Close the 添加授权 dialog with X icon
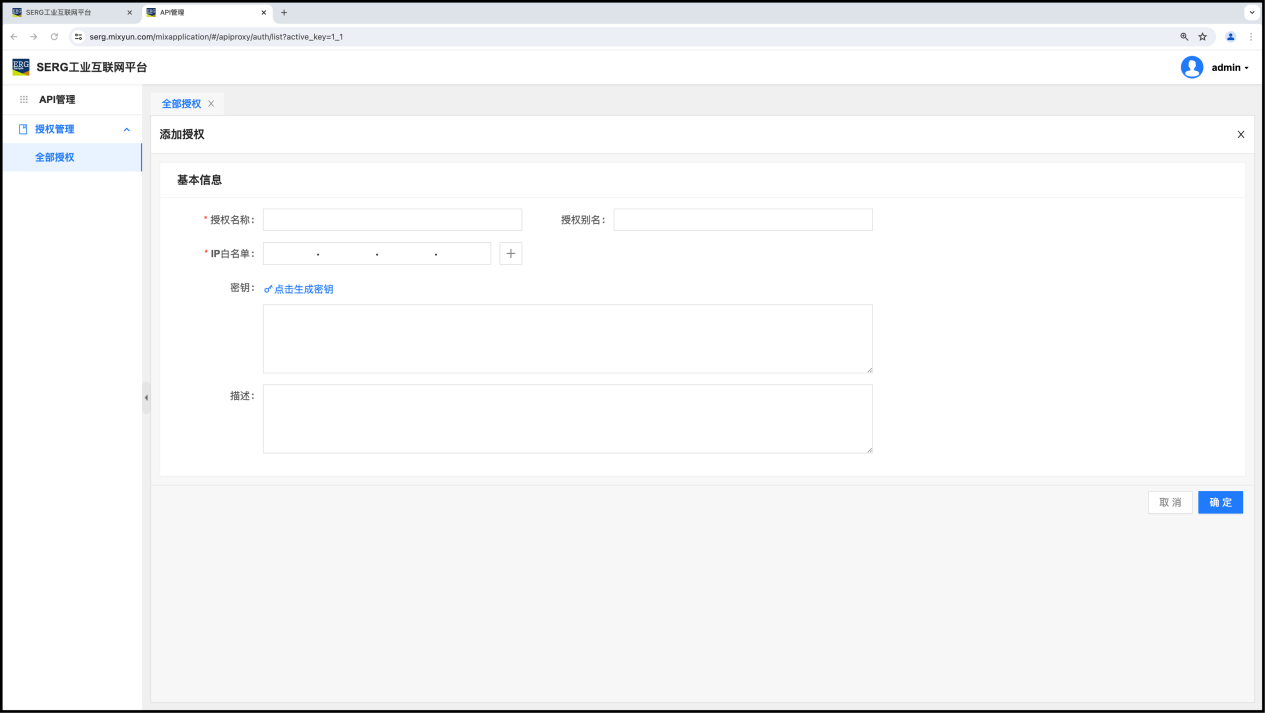Viewport: 1265px width, 713px height. point(1240,135)
